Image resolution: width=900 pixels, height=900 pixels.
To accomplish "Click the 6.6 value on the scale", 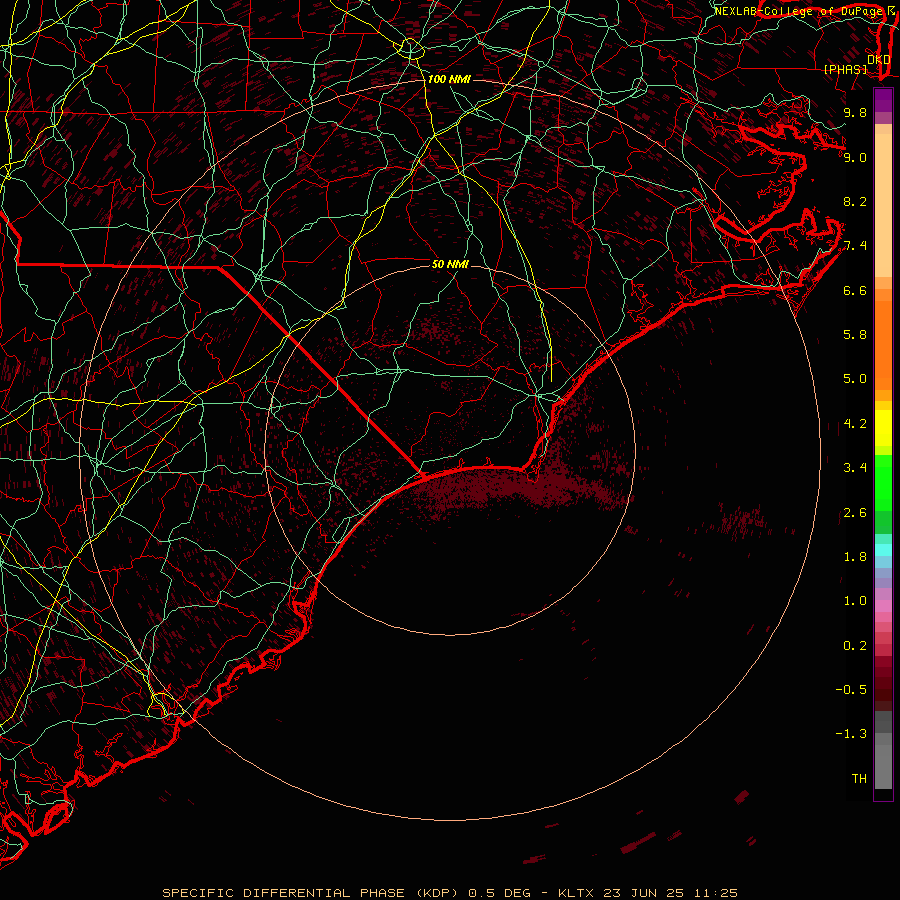I will coord(855,290).
